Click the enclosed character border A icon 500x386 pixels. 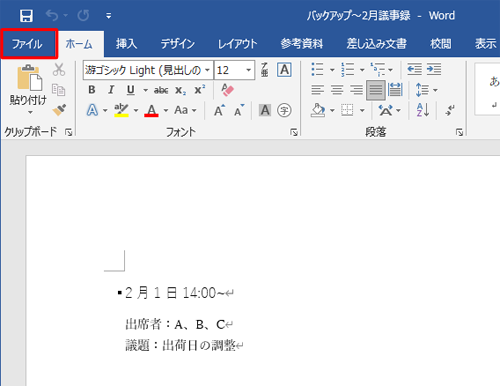[284, 70]
